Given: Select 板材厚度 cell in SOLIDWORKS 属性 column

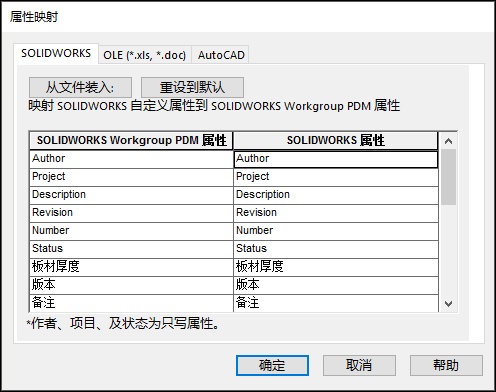Looking at the screenshot, I should pos(336,267).
